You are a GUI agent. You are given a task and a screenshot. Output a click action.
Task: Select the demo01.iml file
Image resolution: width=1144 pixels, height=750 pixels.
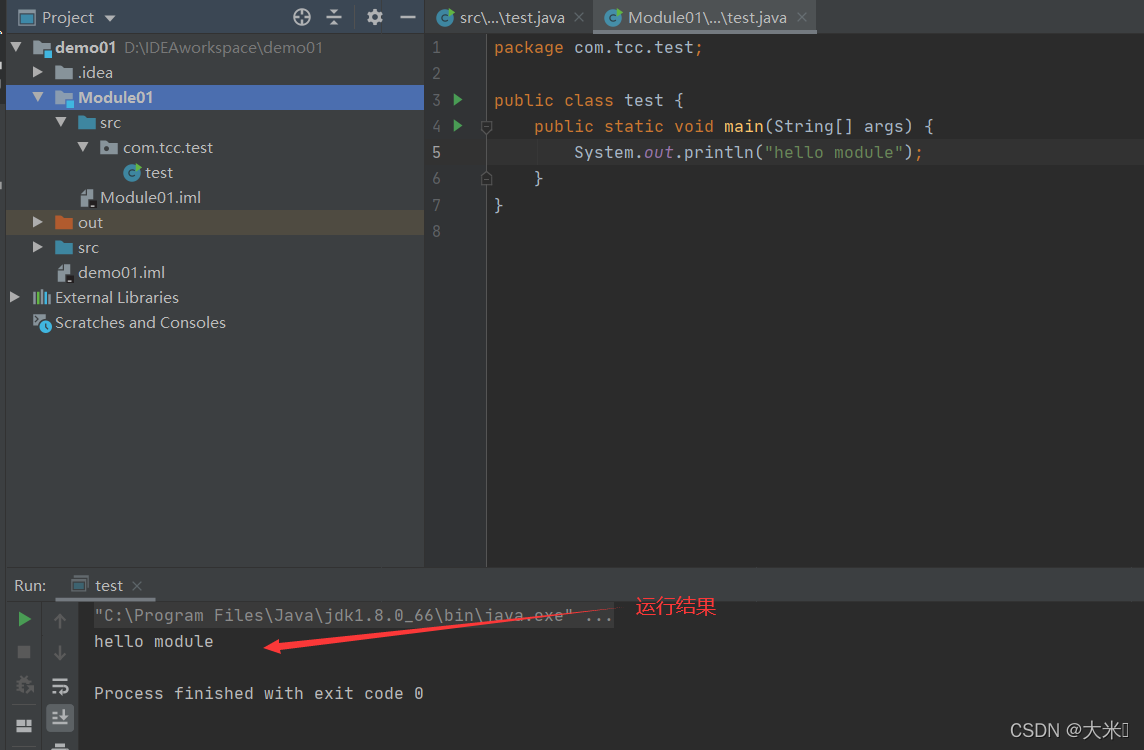tap(121, 272)
